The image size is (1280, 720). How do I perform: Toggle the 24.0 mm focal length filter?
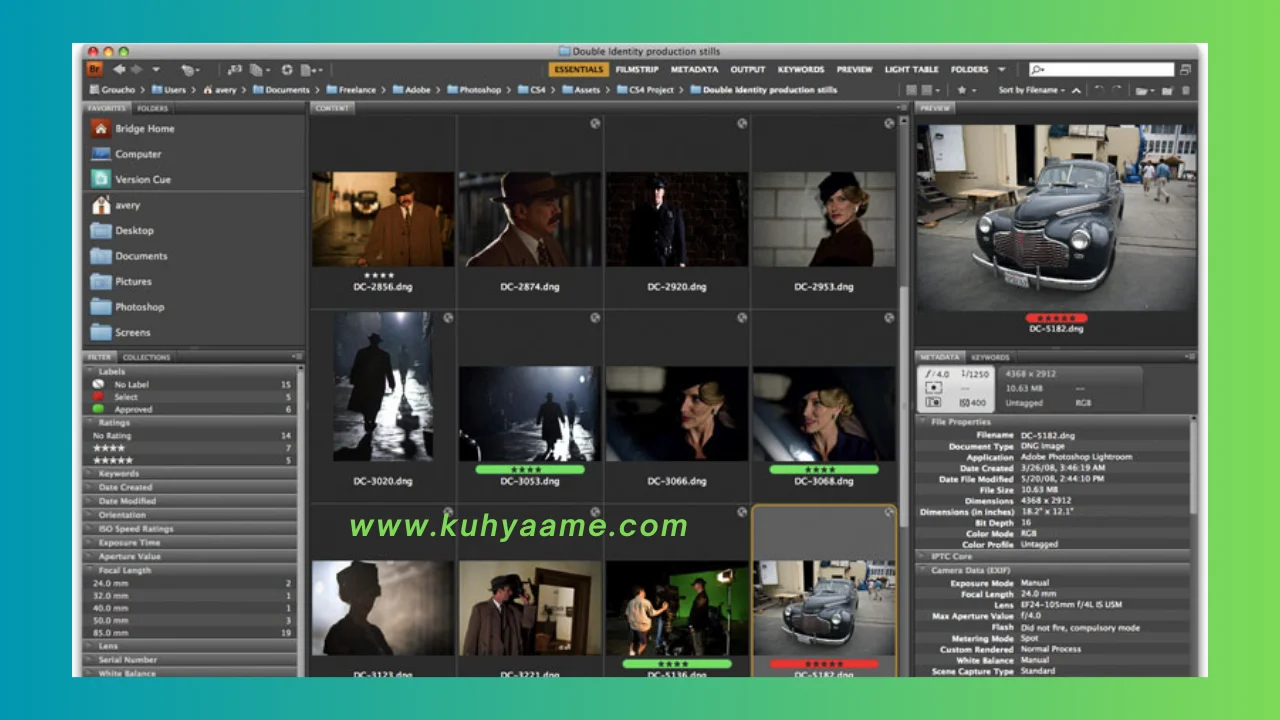pos(191,583)
